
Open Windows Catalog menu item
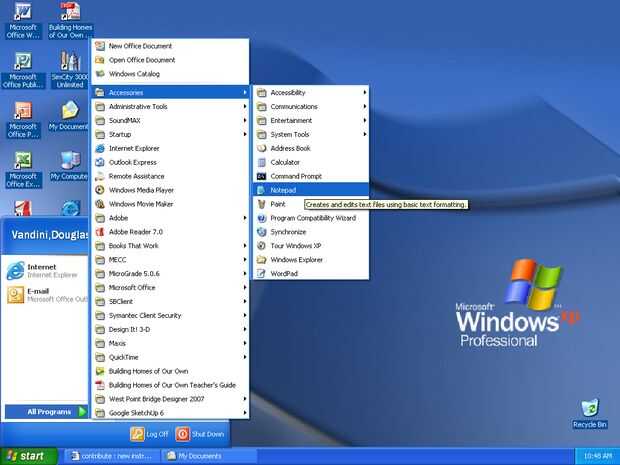coord(170,74)
